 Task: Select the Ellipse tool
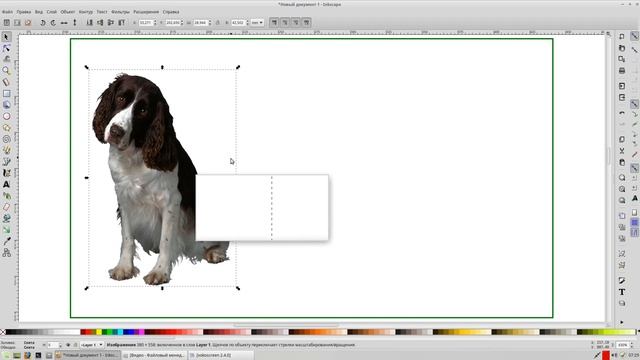pos(7,116)
